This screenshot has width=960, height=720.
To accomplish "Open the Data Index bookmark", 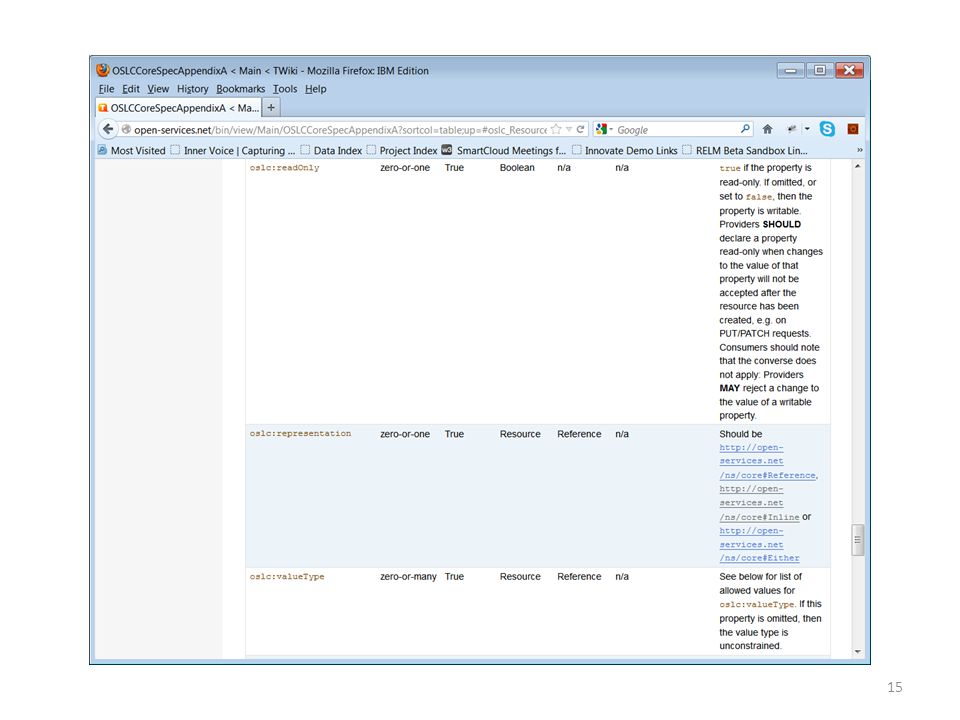I will click(x=331, y=151).
